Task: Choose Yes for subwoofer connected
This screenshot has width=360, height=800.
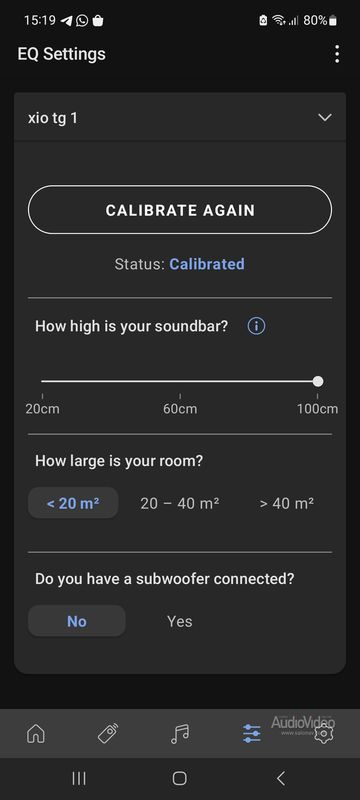Action: pos(179,621)
